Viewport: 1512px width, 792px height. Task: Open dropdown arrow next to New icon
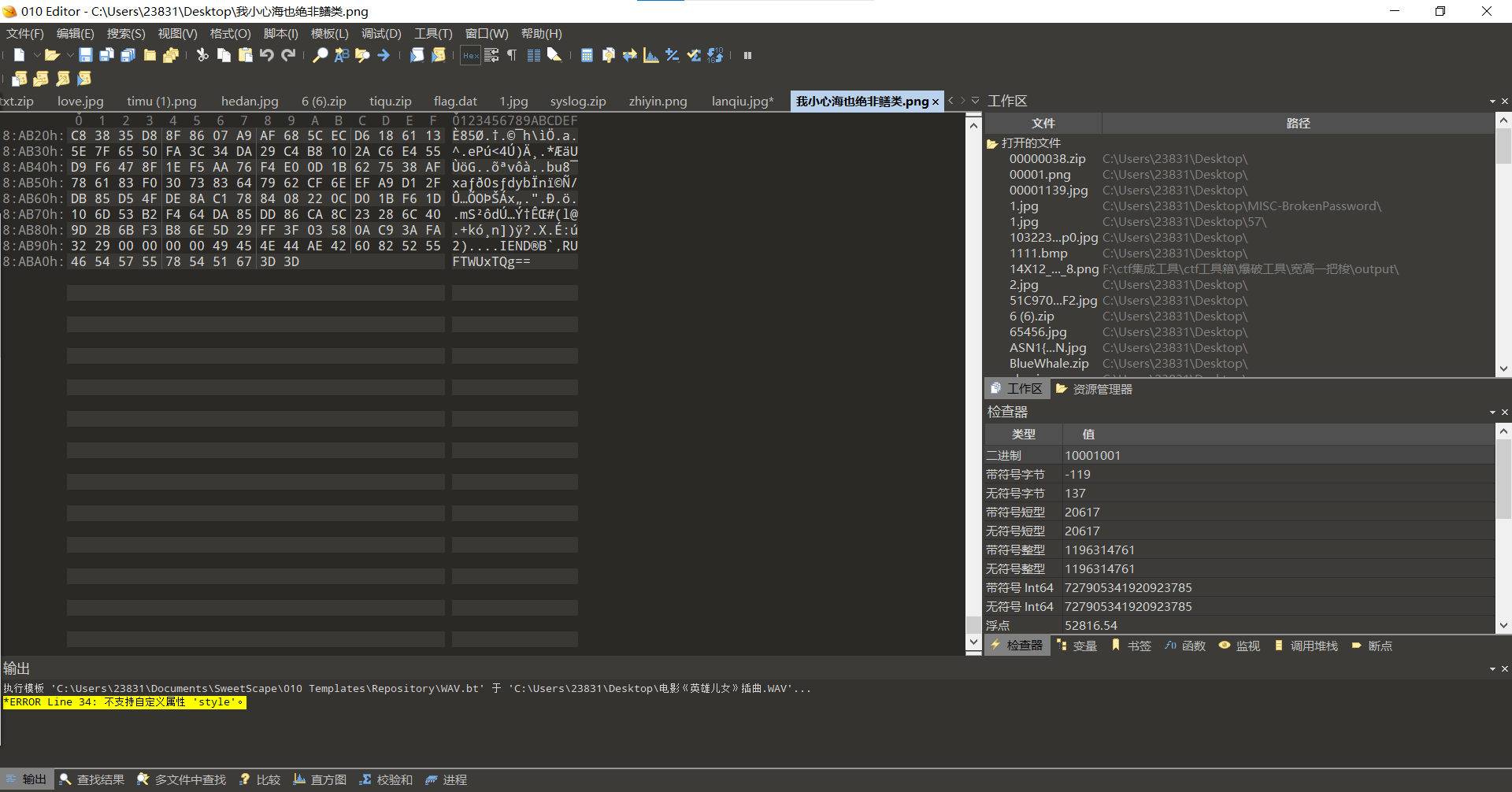pyautogui.click(x=36, y=55)
